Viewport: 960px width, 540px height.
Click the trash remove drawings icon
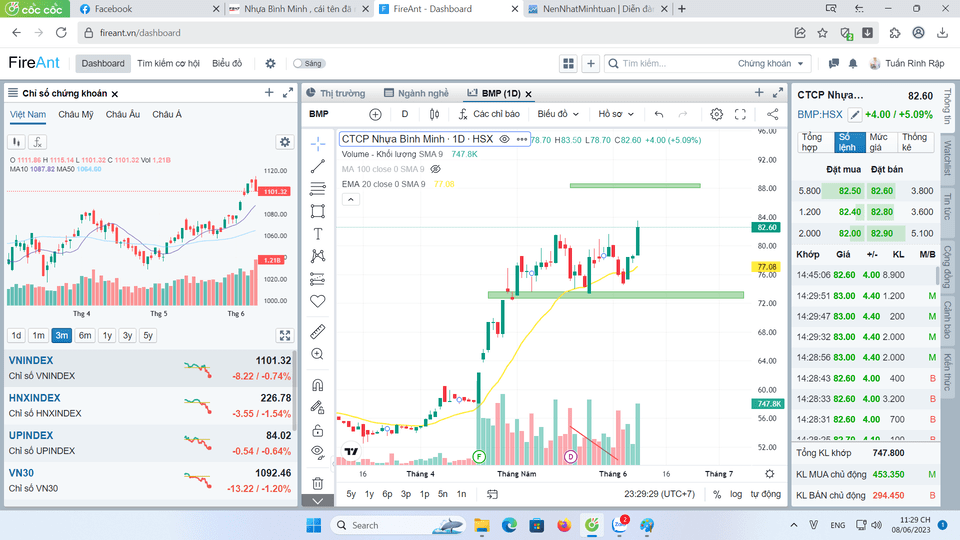(x=318, y=483)
